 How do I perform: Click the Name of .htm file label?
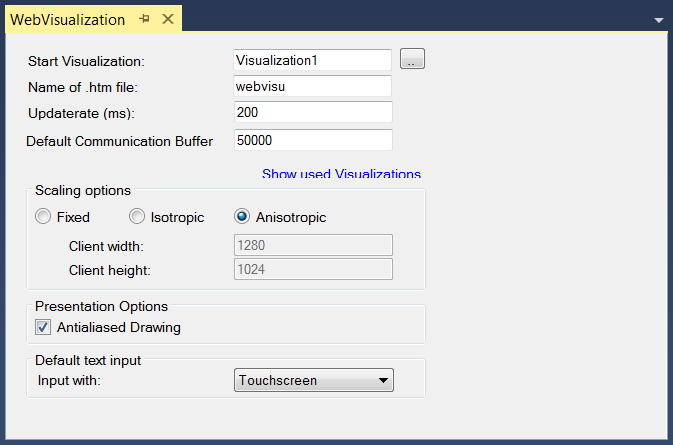(x=83, y=88)
